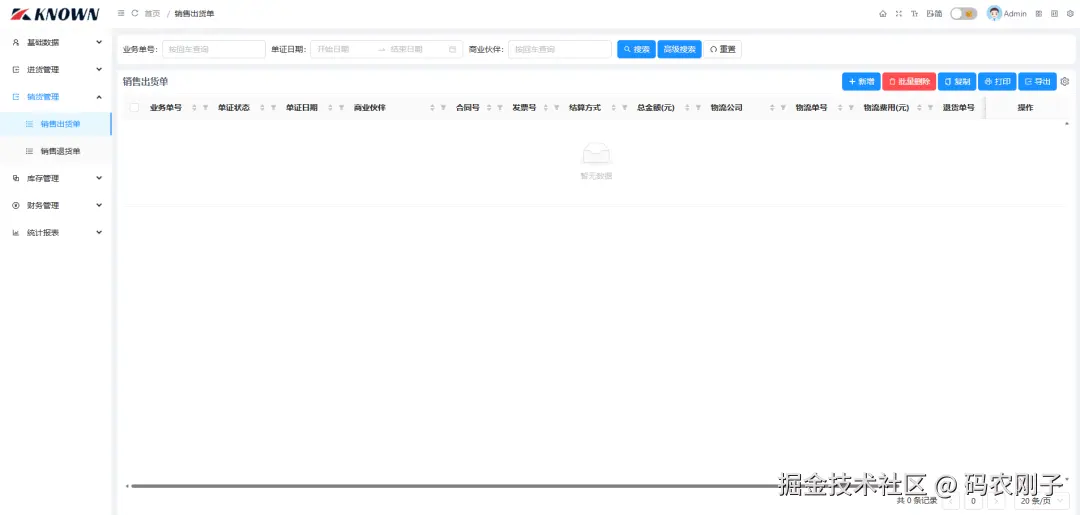Filter the 单证日期 column

tap(342, 108)
